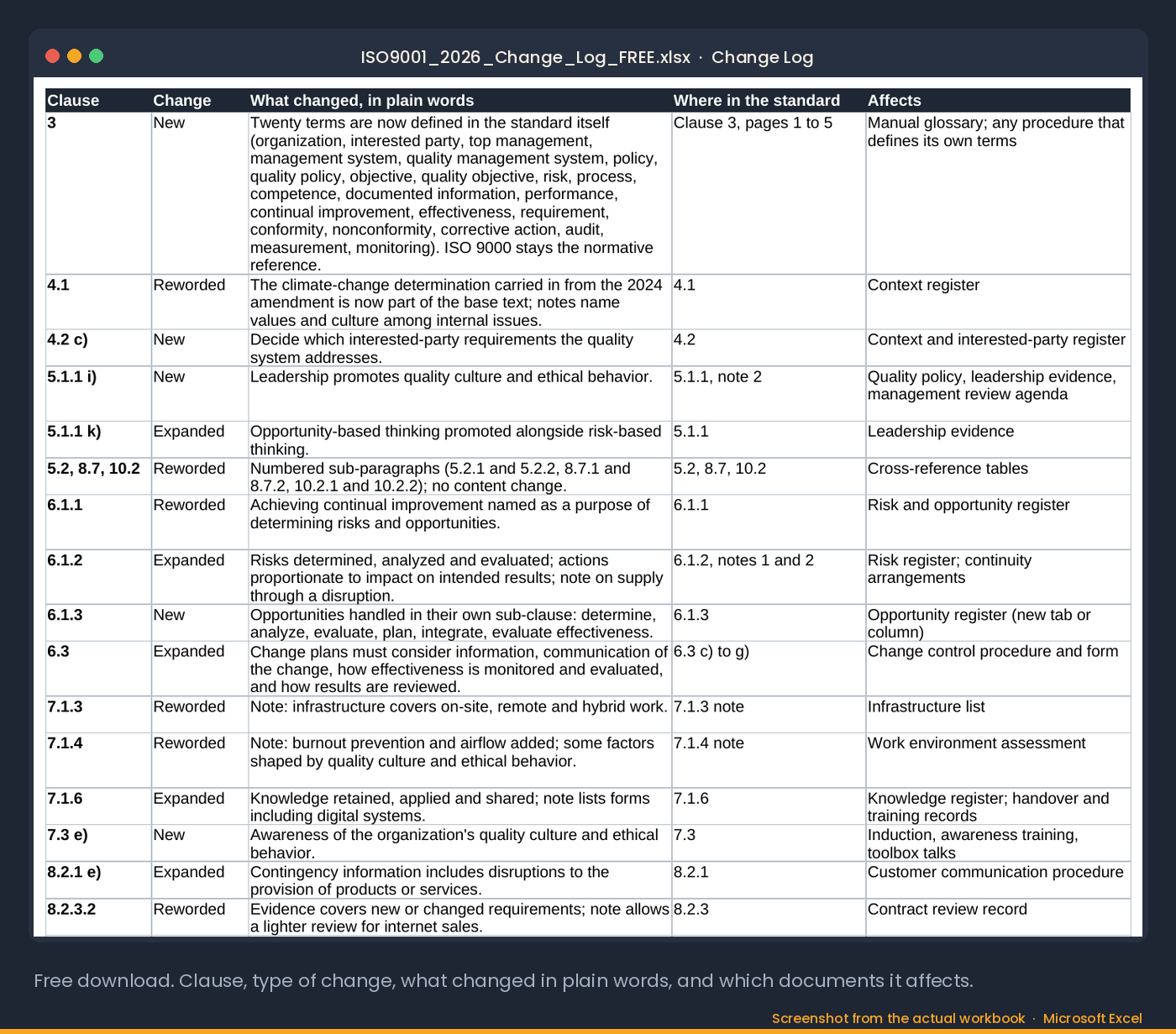Click 'Knowledge register; handover' cell
The height and width of the screenshot is (1034, 1176).
pyautogui.click(x=998, y=806)
